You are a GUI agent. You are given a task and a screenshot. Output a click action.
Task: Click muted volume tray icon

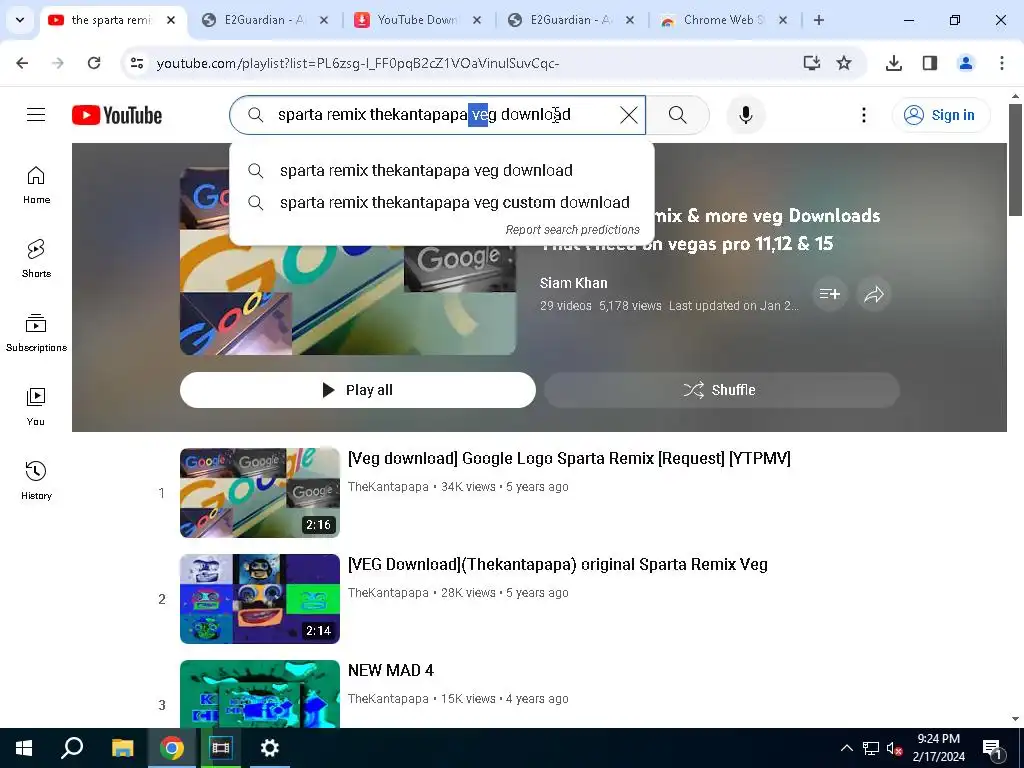[895, 748]
